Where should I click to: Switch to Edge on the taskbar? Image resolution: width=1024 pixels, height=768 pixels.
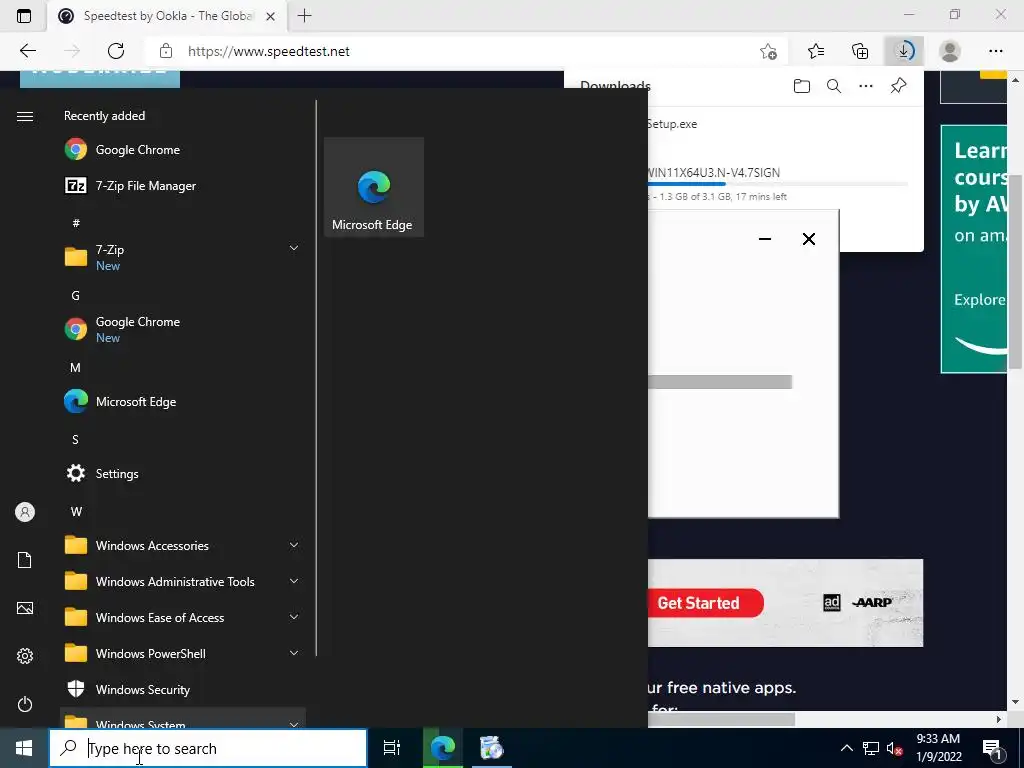point(443,748)
